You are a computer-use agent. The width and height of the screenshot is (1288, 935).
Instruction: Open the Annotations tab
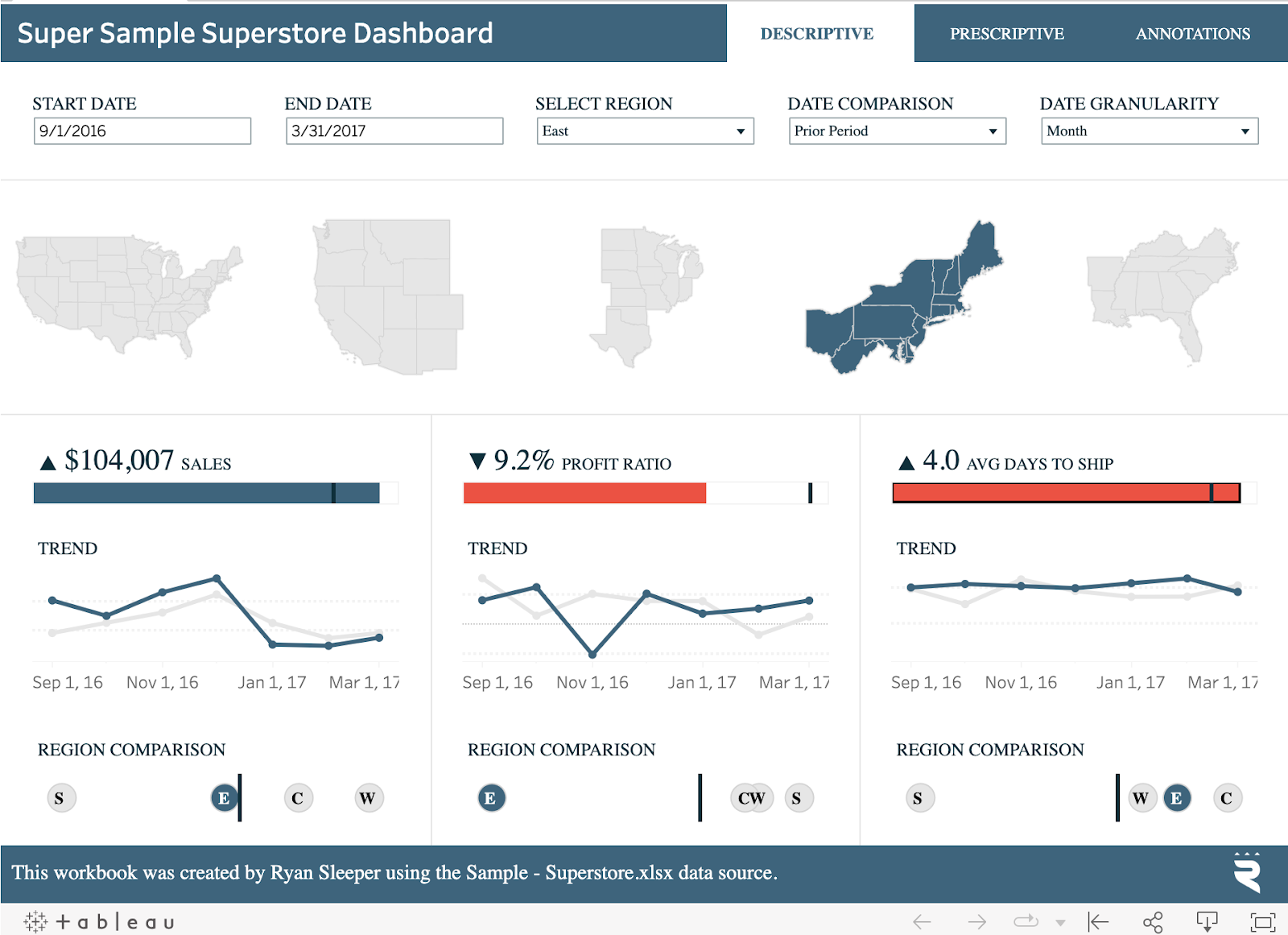click(1193, 34)
